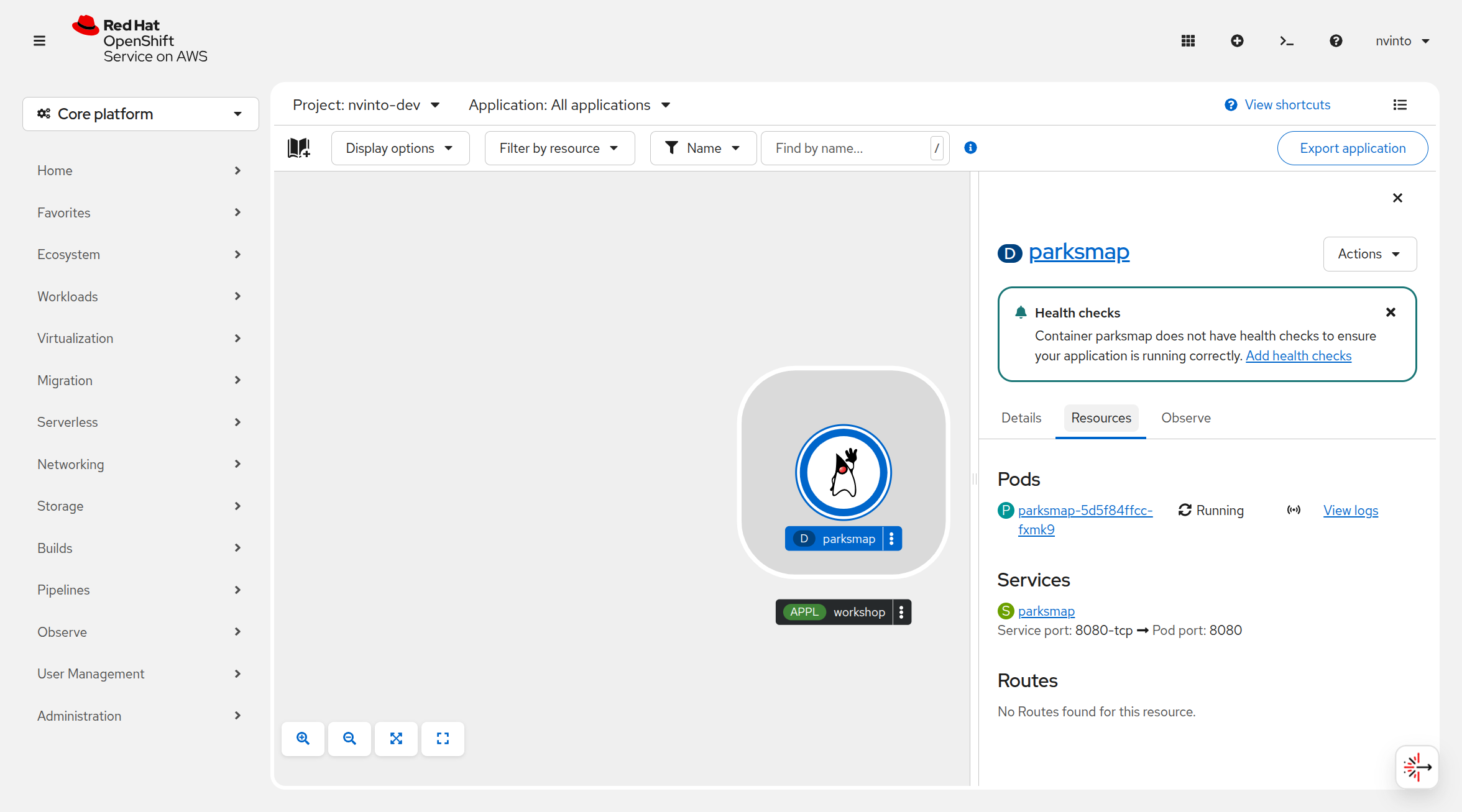
Task: Select the parksmap Java deployment node
Action: pos(844,472)
